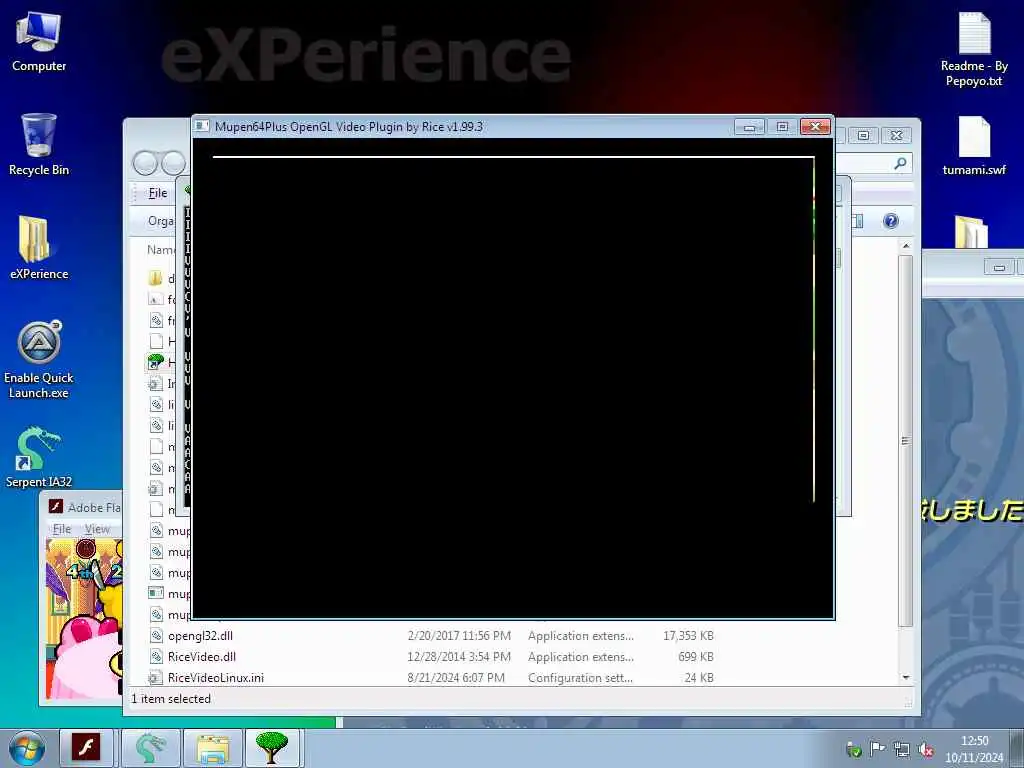The height and width of the screenshot is (768, 1024).
Task: Open Serpent dragon icon in taskbar
Action: coord(151,748)
